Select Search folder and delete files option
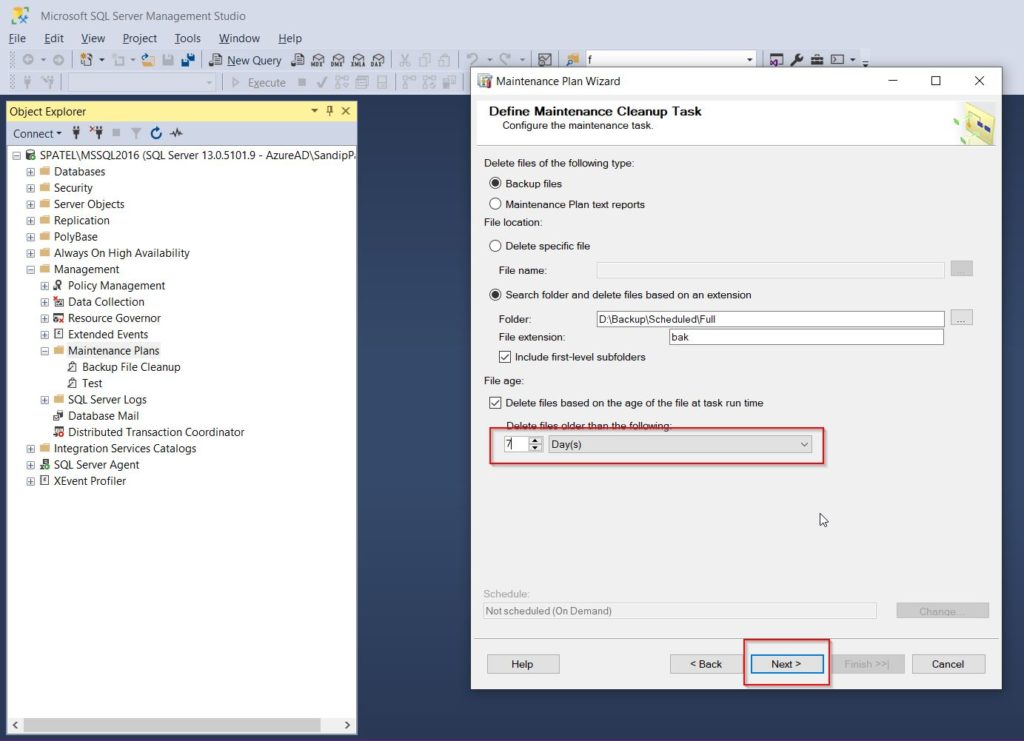This screenshot has height=741, width=1024. pos(495,295)
